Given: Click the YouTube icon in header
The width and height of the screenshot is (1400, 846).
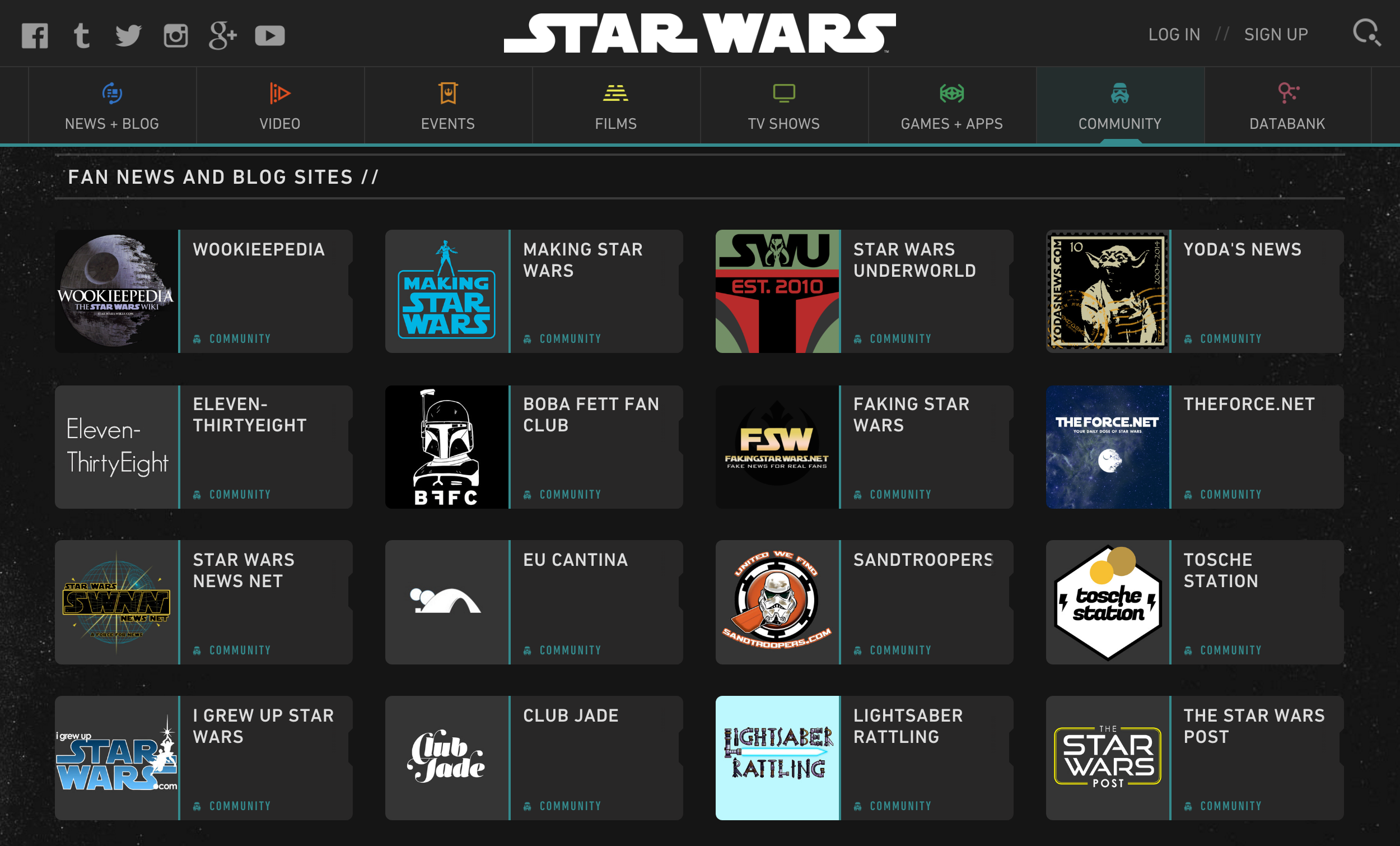Looking at the screenshot, I should [269, 36].
